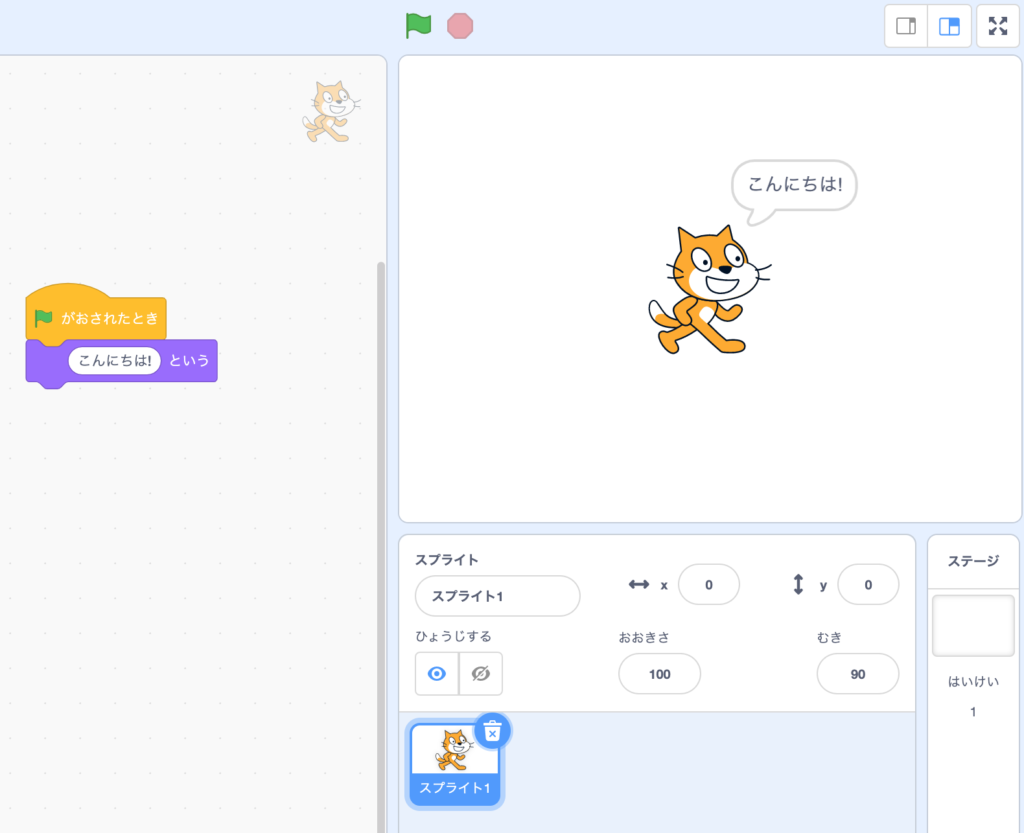Viewport: 1024px width, 833px height.
Task: Show the sprite using the eye icon
Action: coord(437,674)
